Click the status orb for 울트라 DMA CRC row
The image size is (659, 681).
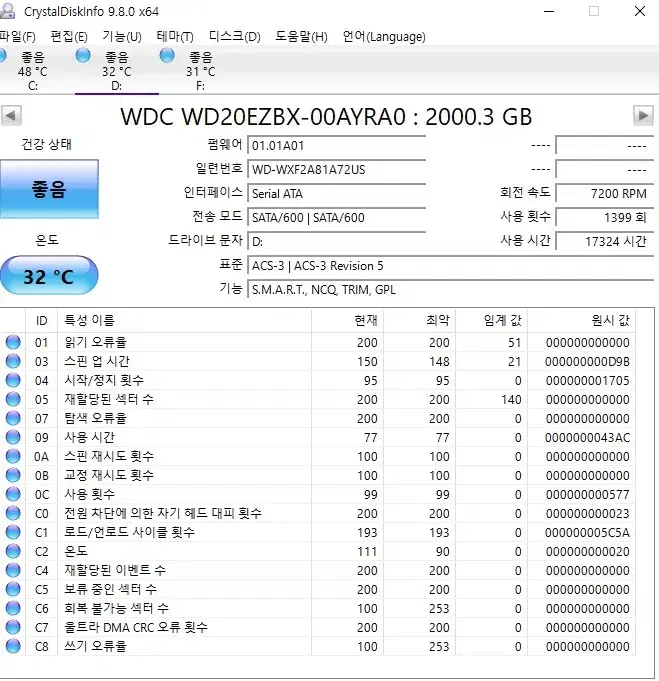[13, 628]
